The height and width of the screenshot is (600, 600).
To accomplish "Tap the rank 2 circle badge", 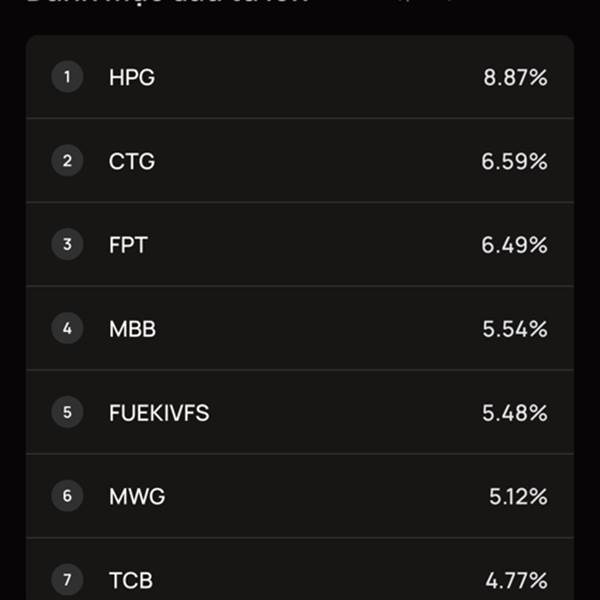I will (x=67, y=161).
